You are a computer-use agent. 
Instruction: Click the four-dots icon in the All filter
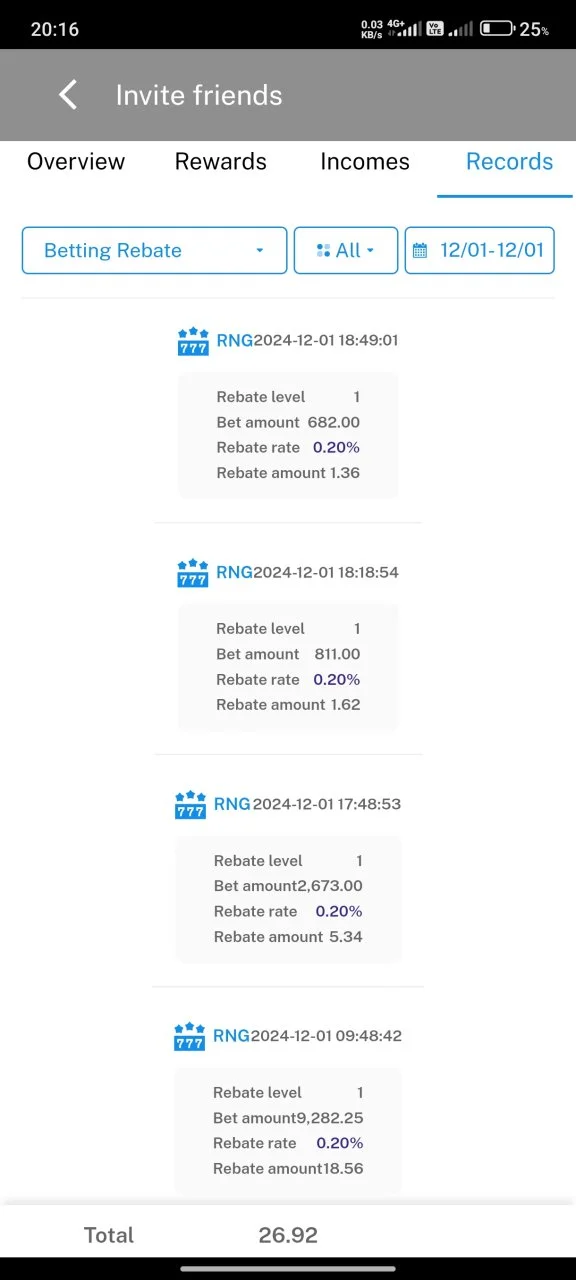click(x=323, y=250)
